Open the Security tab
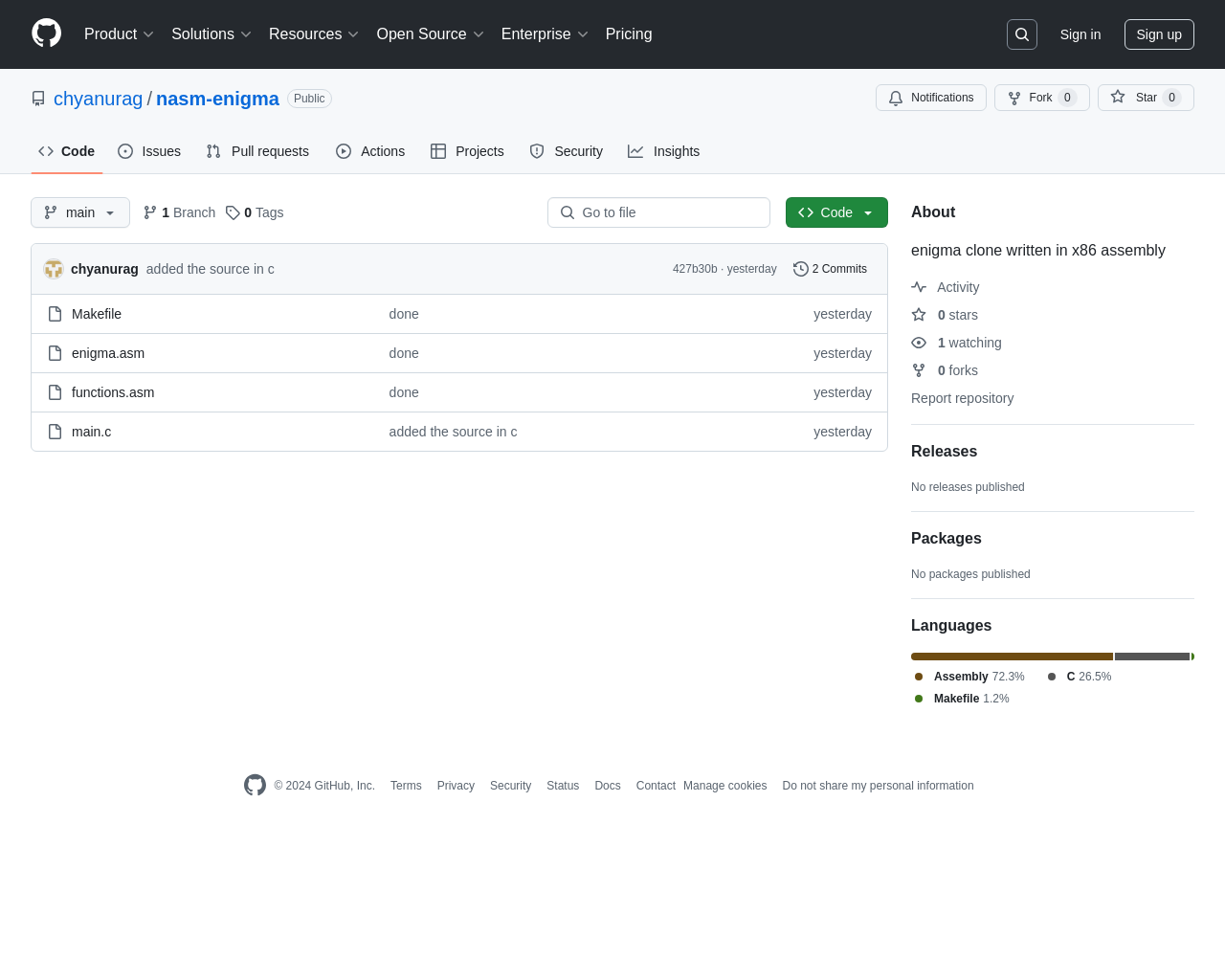 click(567, 151)
